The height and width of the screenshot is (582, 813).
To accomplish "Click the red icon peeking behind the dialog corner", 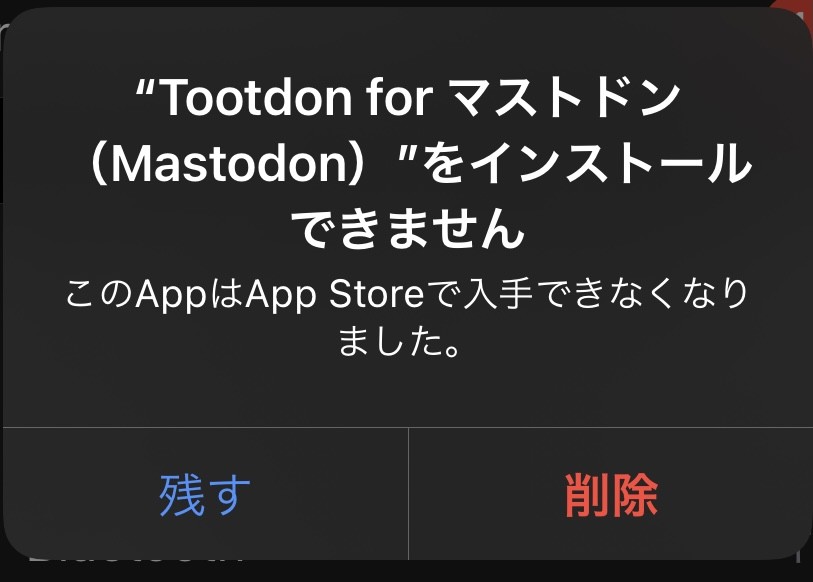I will [794, 8].
